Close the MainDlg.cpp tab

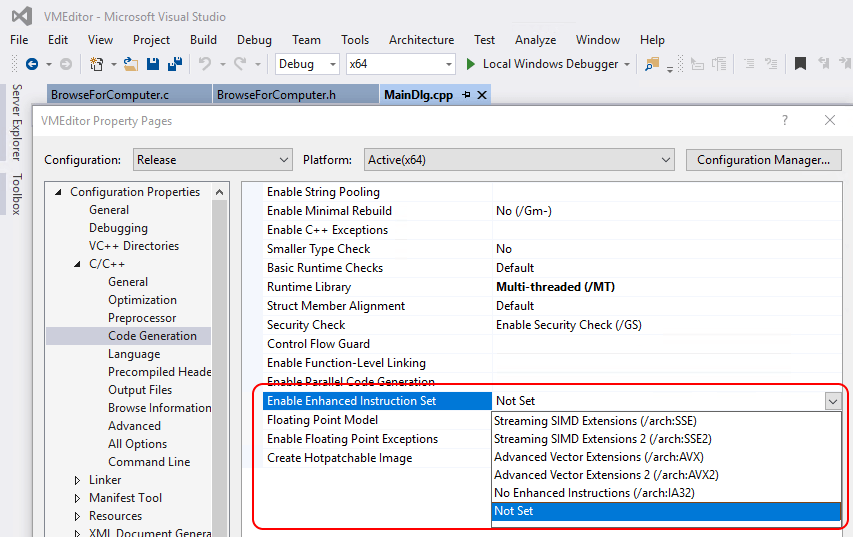(x=481, y=95)
